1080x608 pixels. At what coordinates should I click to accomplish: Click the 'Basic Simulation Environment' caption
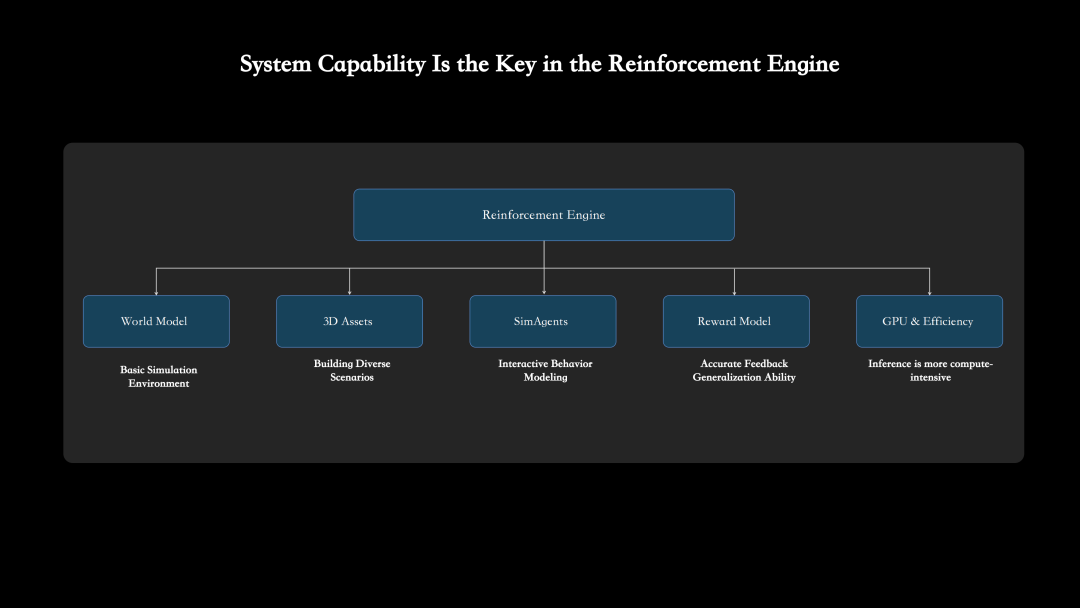[158, 377]
